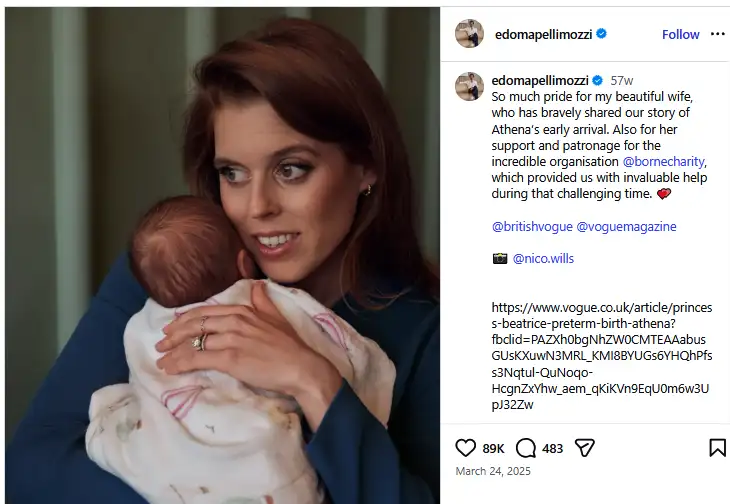Click the 483 comments count
The width and height of the screenshot is (730, 504).
pyautogui.click(x=553, y=449)
